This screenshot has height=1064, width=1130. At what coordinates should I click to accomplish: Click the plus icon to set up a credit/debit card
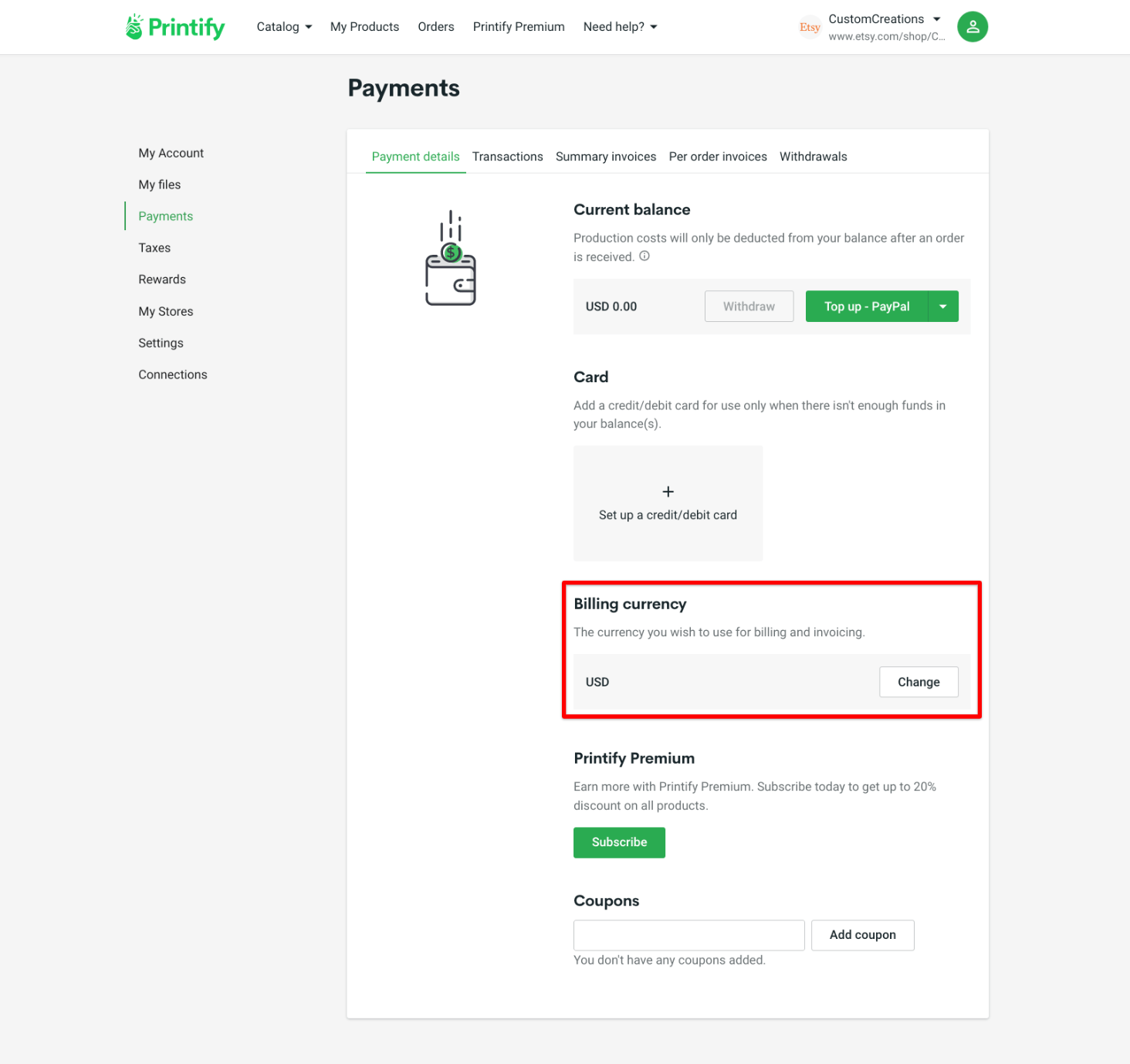[x=668, y=491]
